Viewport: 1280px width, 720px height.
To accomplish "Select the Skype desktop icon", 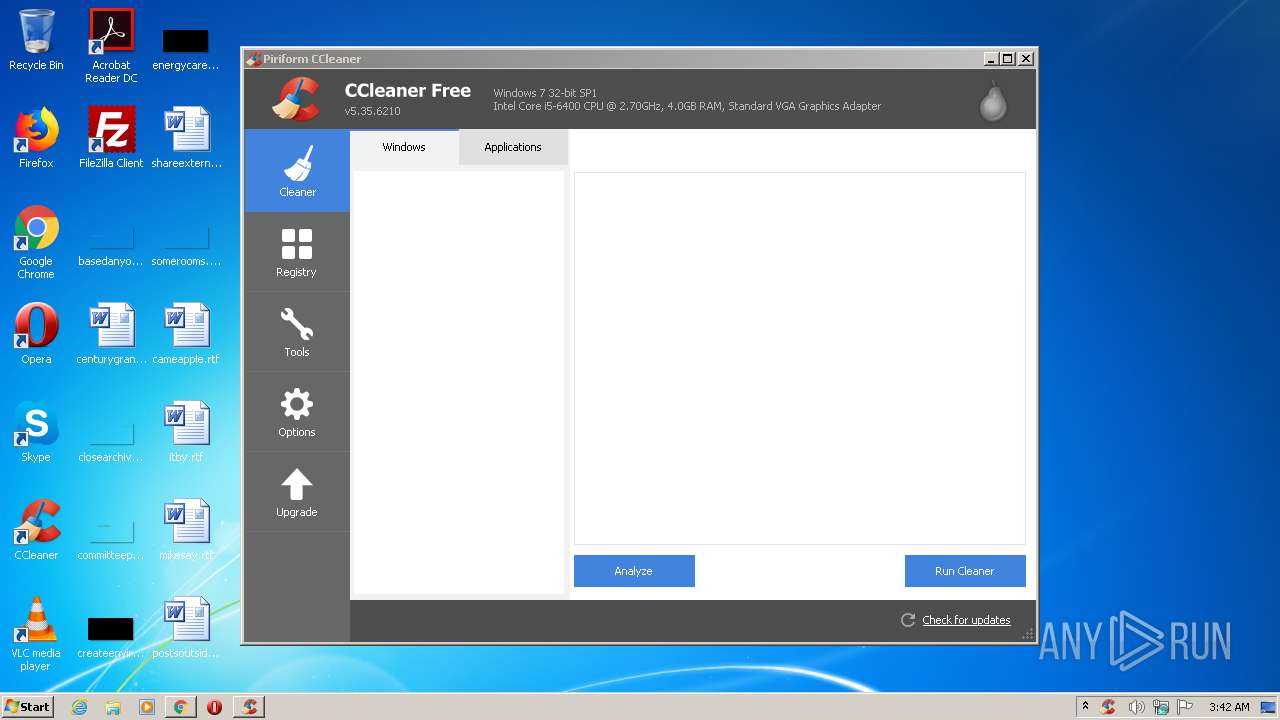I will 36,432.
